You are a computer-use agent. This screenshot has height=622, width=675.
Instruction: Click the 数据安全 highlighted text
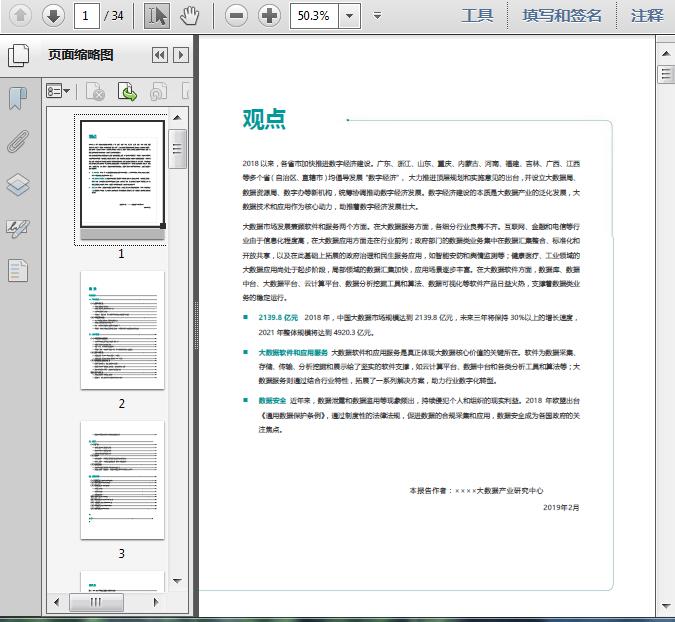272,401
